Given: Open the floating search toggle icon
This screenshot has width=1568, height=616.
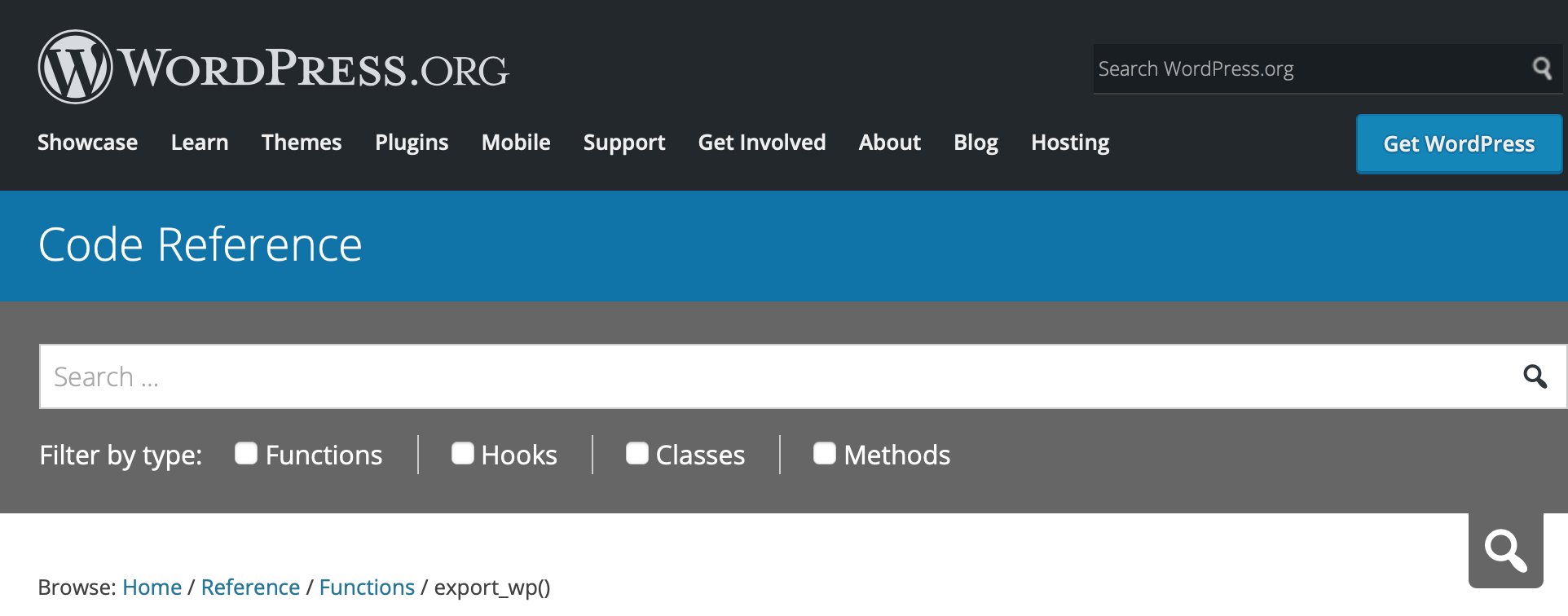Looking at the screenshot, I should click(x=1506, y=551).
